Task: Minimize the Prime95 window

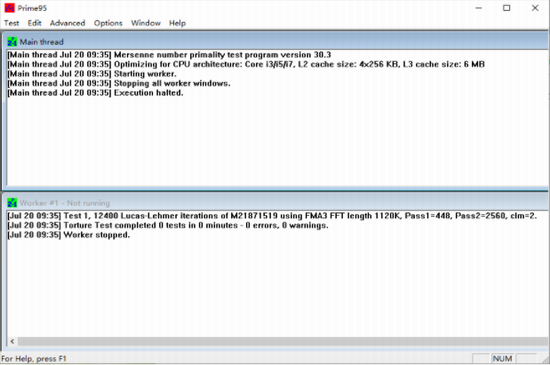Action: coord(478,8)
